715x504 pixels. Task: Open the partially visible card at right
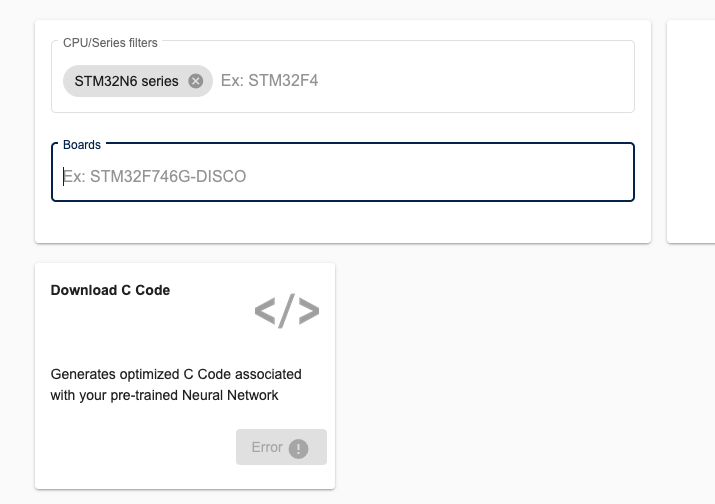(x=691, y=130)
